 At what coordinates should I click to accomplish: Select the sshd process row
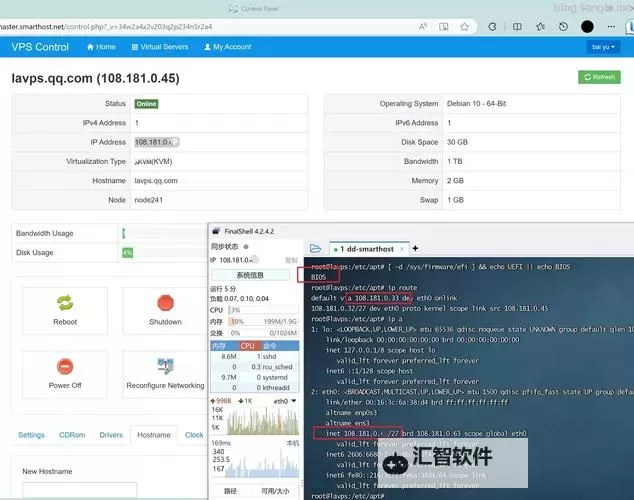point(255,357)
